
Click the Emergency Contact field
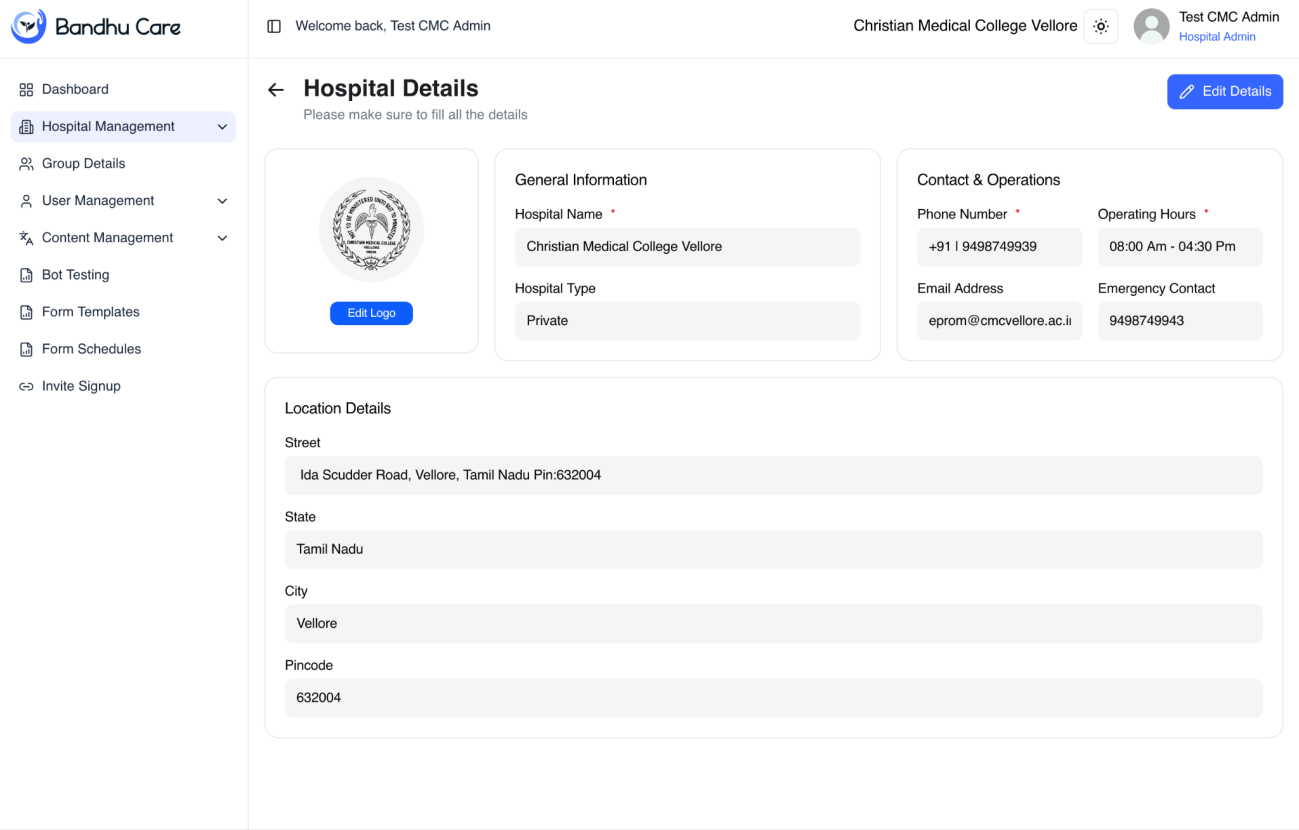click(x=1180, y=320)
